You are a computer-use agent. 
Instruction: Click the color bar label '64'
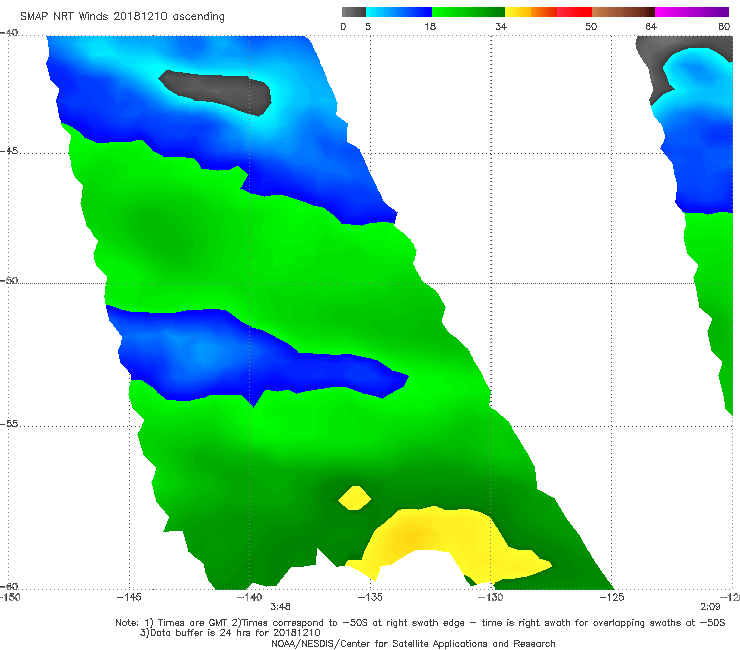click(651, 26)
